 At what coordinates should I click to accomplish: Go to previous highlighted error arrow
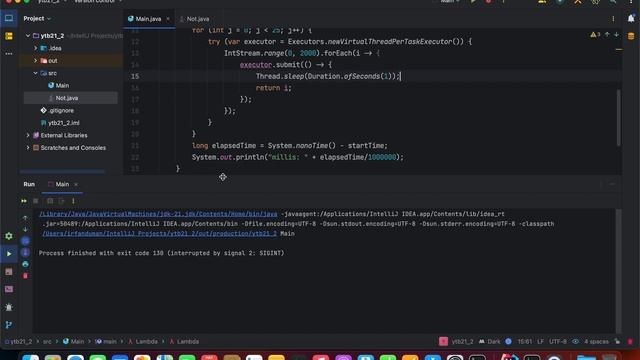[607, 35]
